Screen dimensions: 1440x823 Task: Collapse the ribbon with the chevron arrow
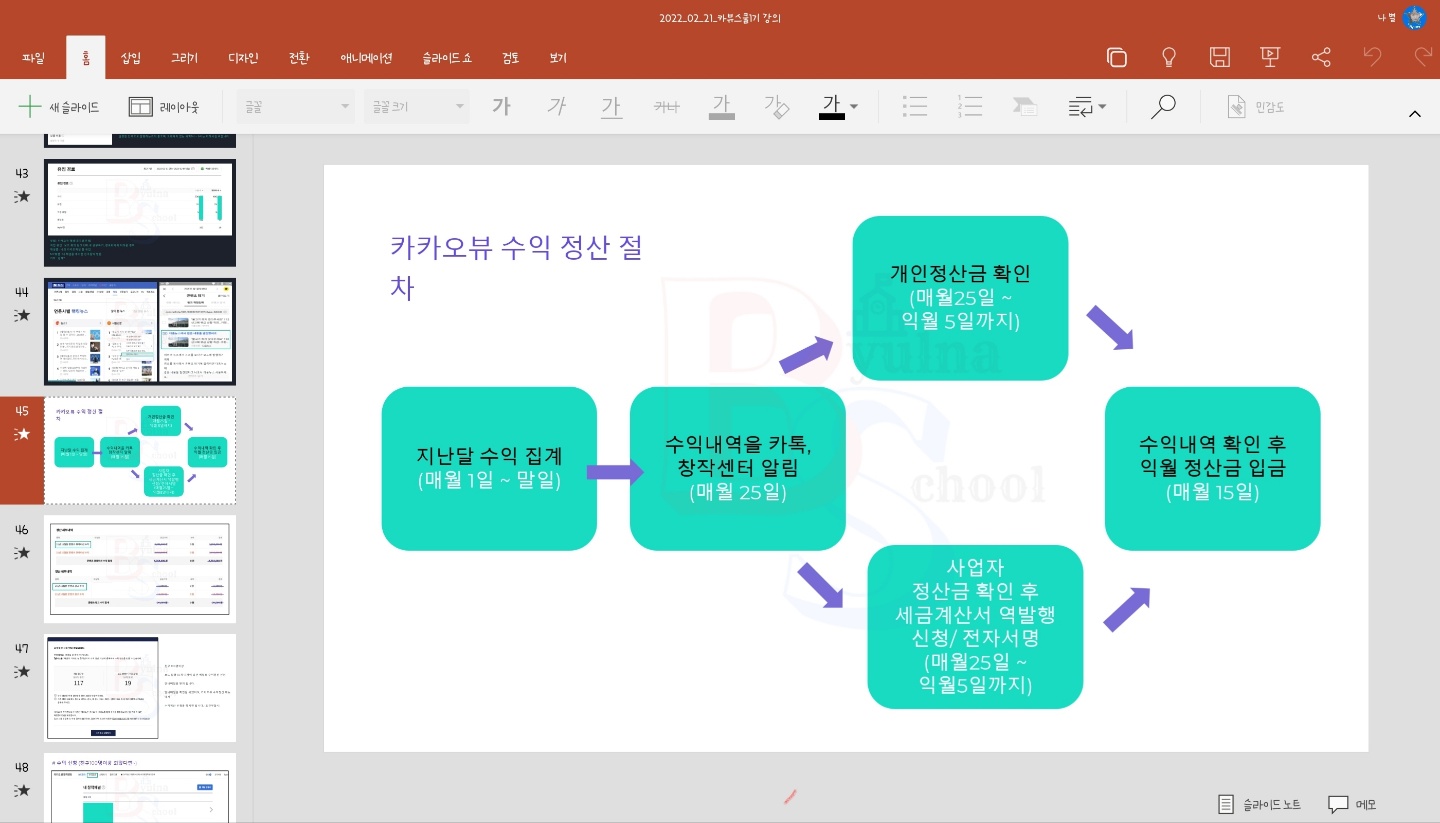pos(1415,114)
